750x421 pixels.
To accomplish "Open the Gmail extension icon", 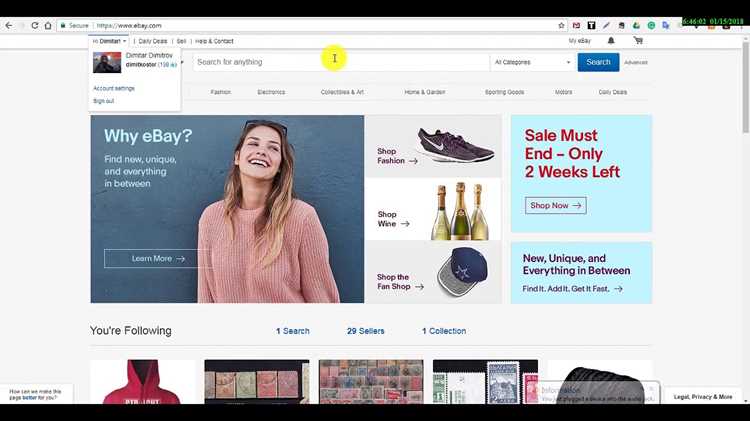I will [x=576, y=25].
